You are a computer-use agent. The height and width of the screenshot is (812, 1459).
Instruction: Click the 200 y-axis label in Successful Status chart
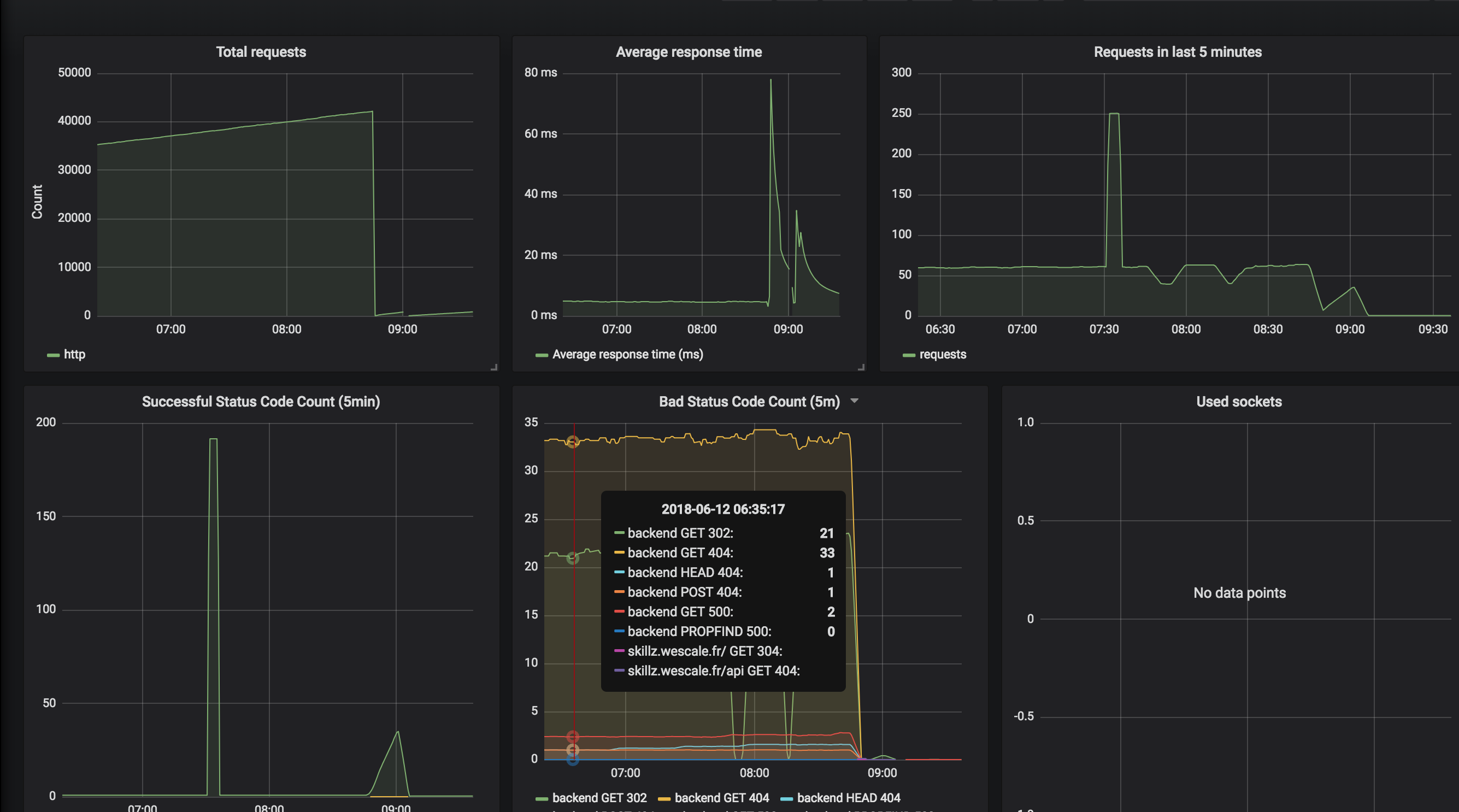click(46, 422)
